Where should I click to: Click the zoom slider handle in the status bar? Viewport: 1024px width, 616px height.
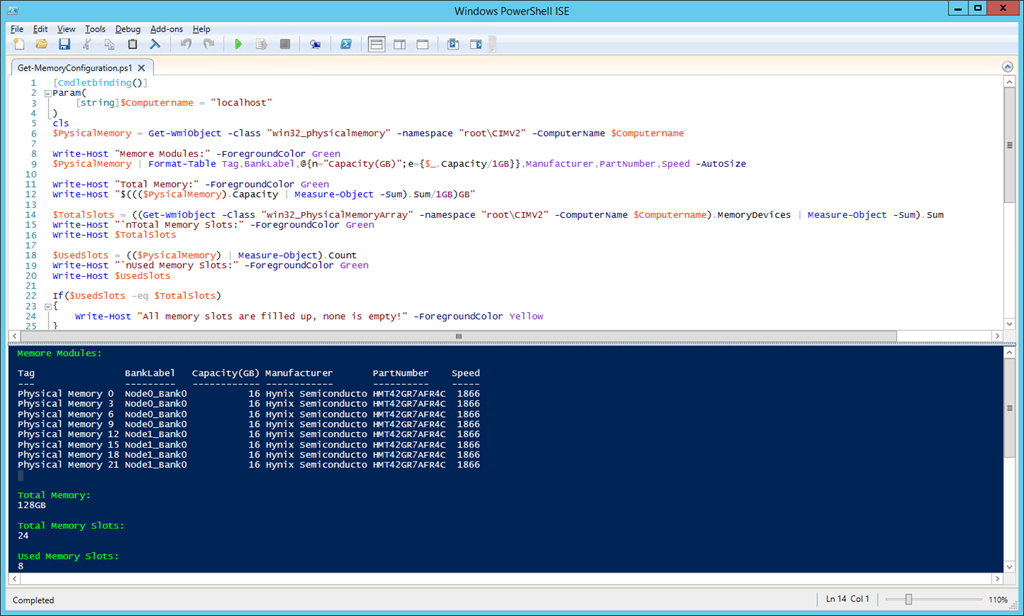[908, 600]
